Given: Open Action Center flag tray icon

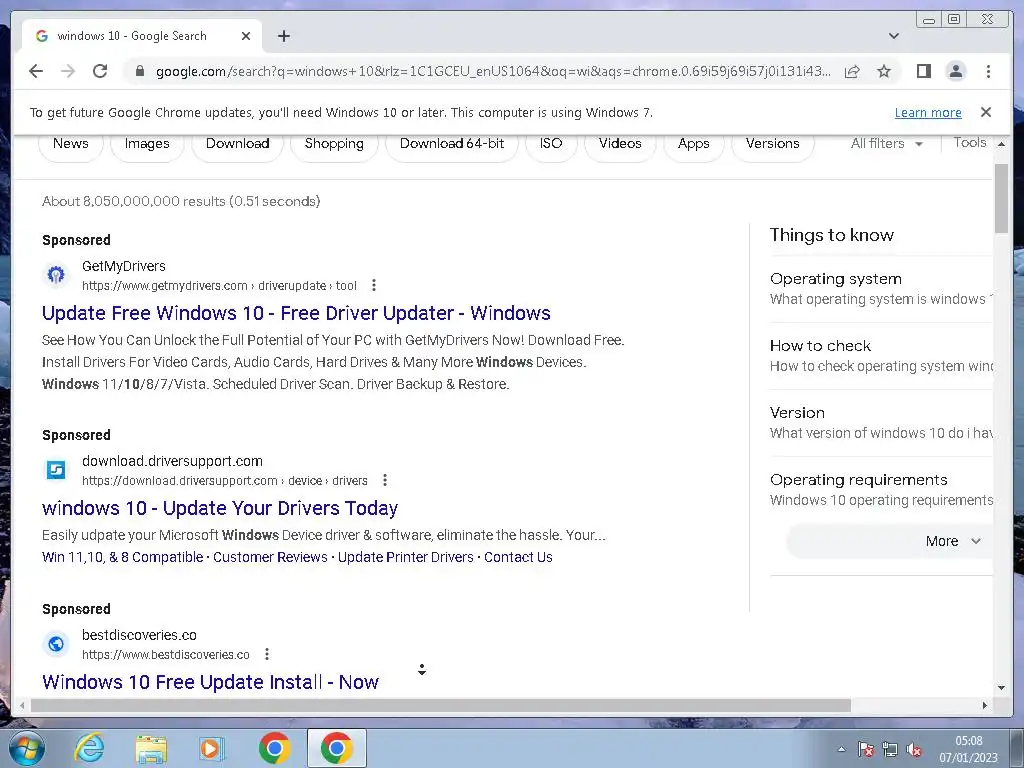Looking at the screenshot, I should pos(866,749).
